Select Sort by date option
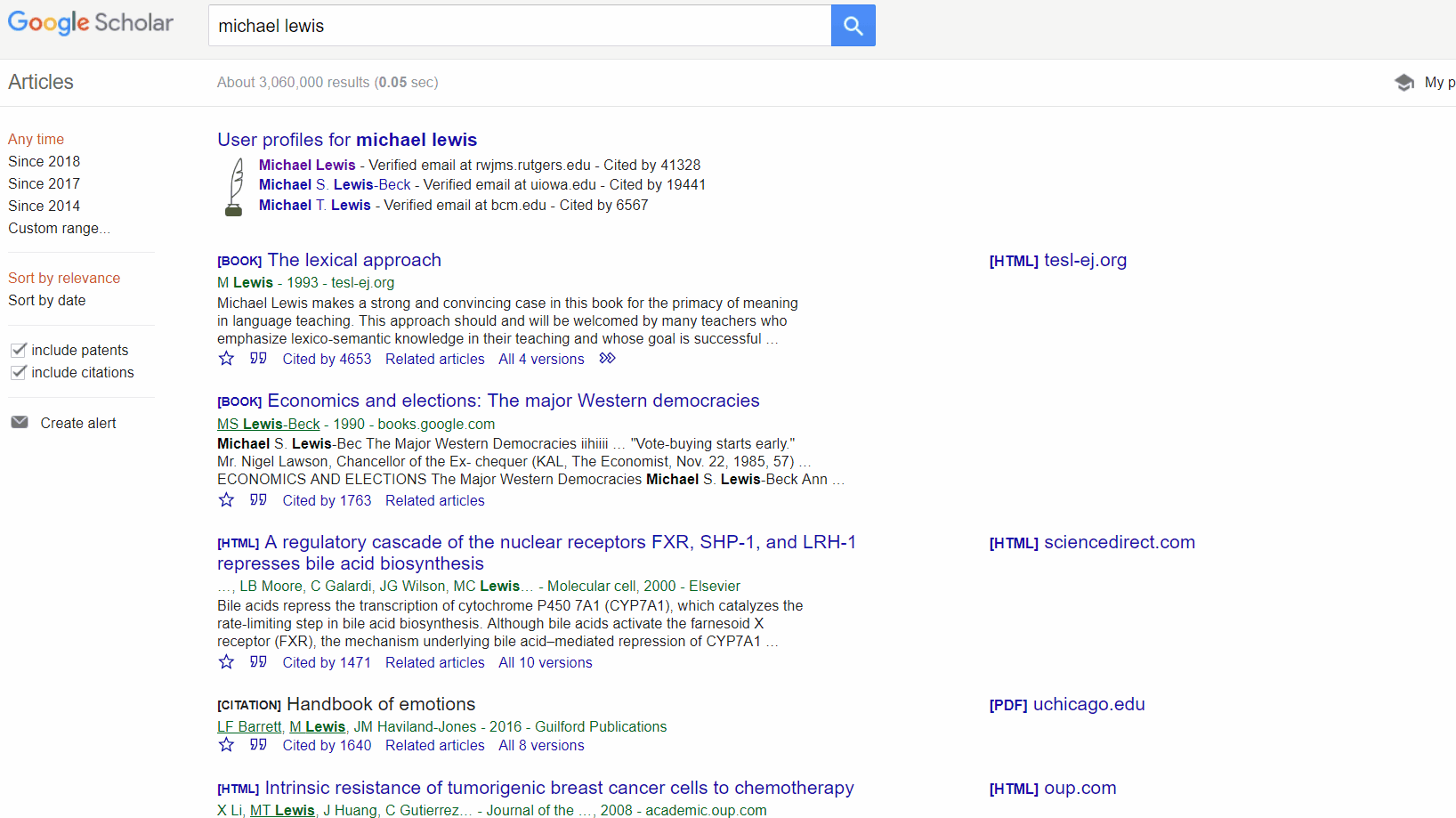The width and height of the screenshot is (1456, 818). 47,300
